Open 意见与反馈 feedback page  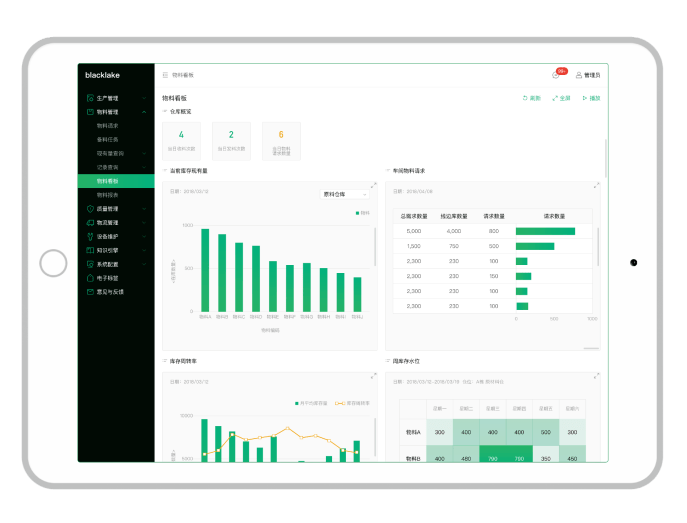tap(110, 292)
